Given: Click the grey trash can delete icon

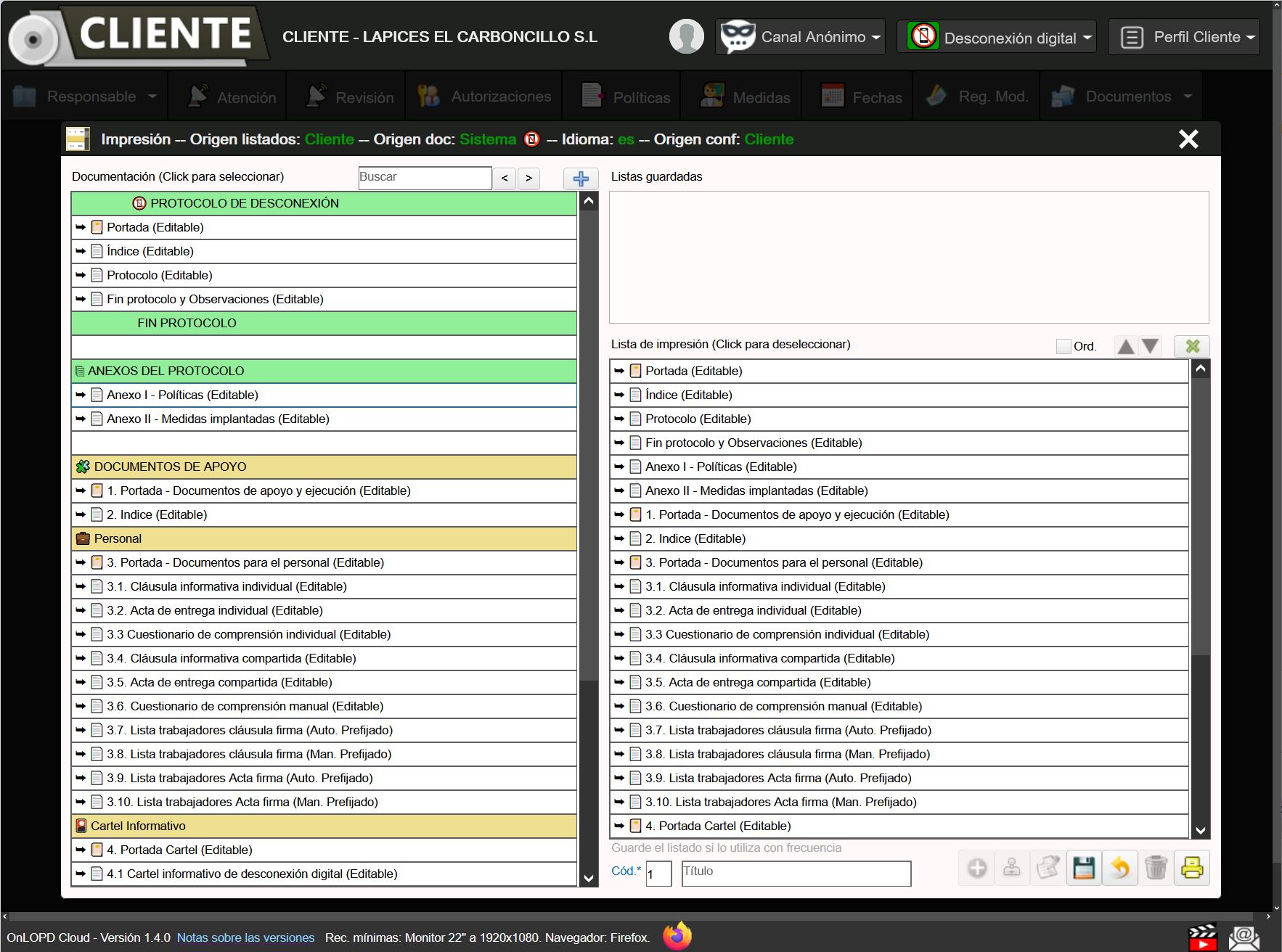Looking at the screenshot, I should [x=1156, y=868].
